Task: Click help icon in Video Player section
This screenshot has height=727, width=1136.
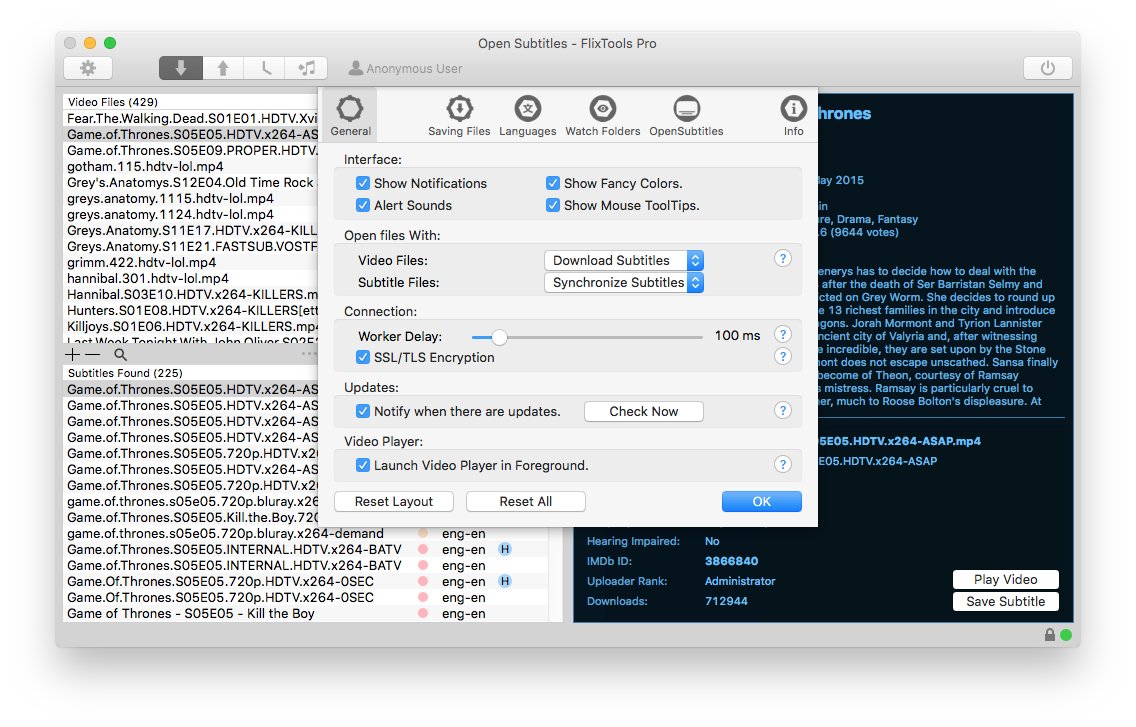Action: 782,465
